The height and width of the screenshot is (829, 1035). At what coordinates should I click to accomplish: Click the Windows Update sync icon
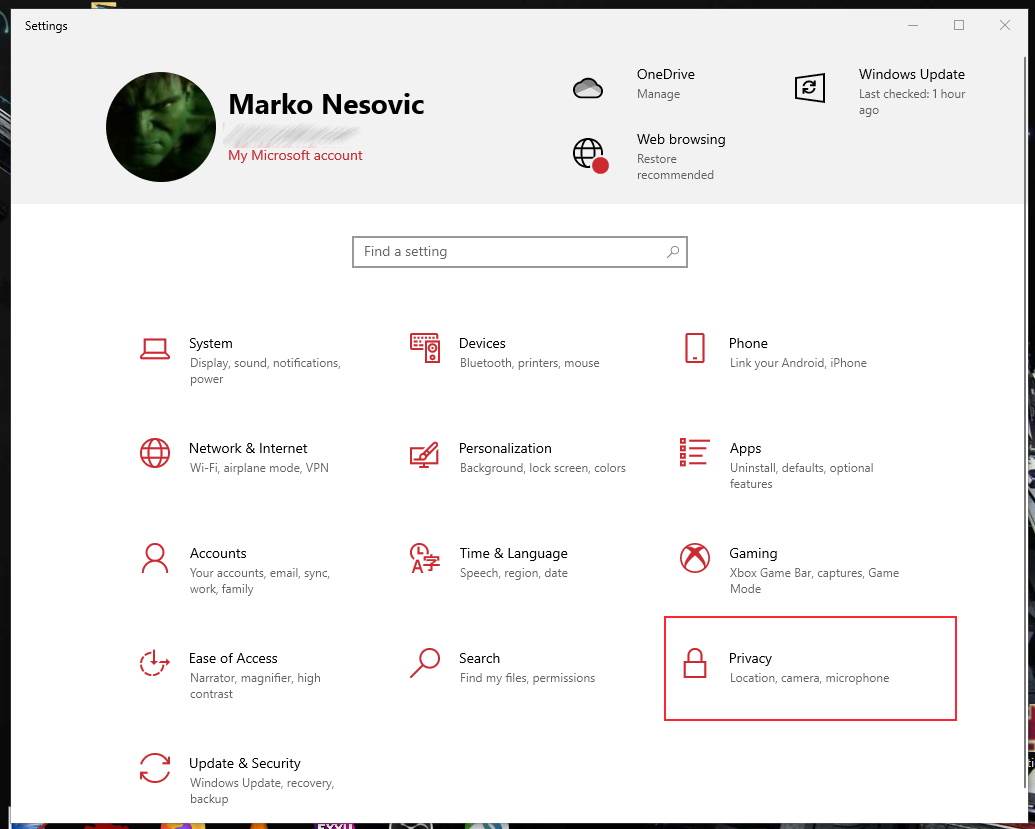[809, 88]
